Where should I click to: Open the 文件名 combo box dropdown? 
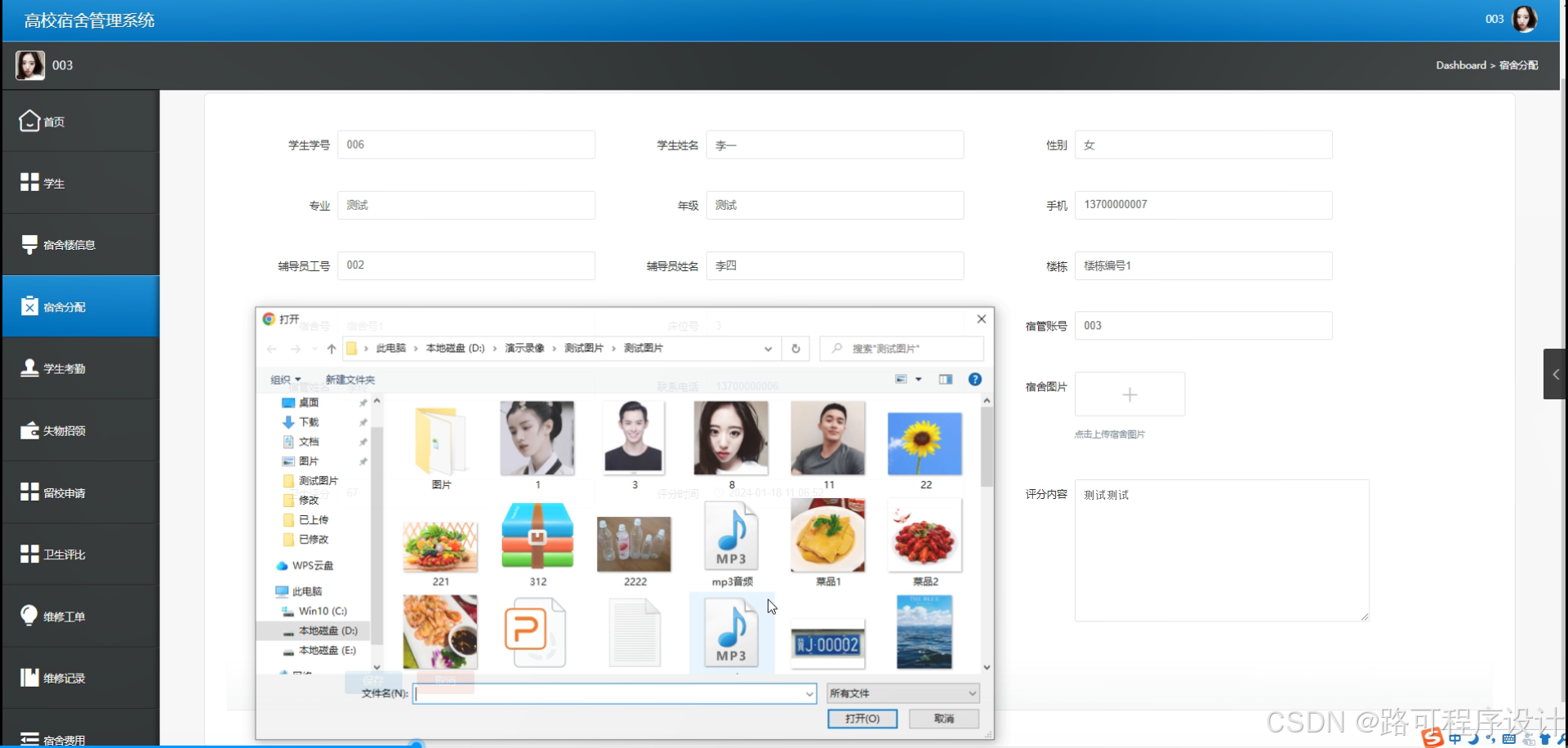[x=809, y=694]
